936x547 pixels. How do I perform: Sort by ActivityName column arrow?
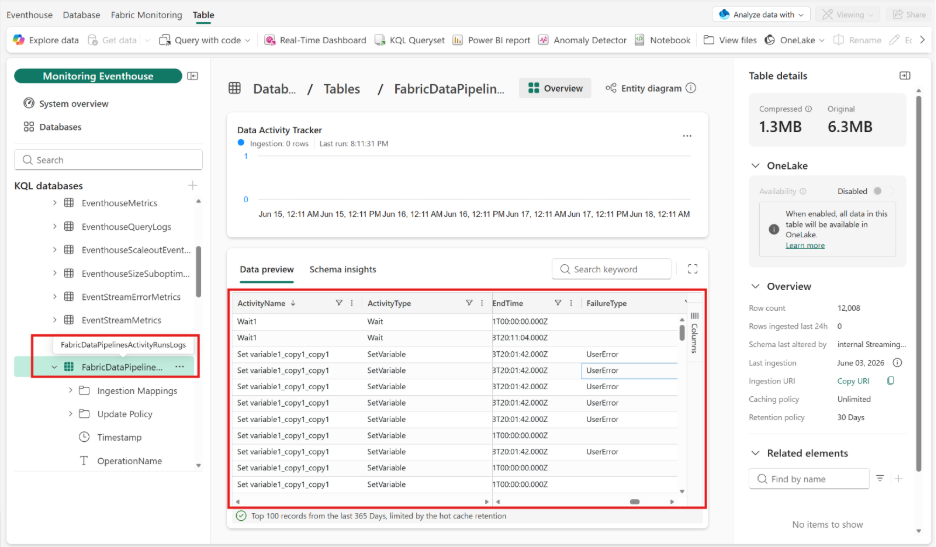coord(293,303)
